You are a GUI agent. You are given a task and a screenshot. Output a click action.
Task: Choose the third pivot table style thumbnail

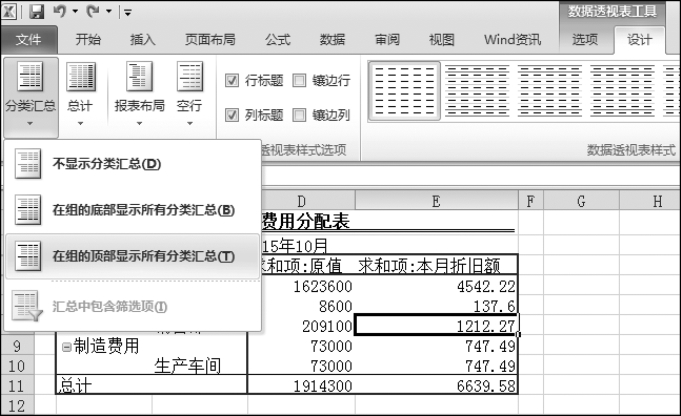(549, 91)
